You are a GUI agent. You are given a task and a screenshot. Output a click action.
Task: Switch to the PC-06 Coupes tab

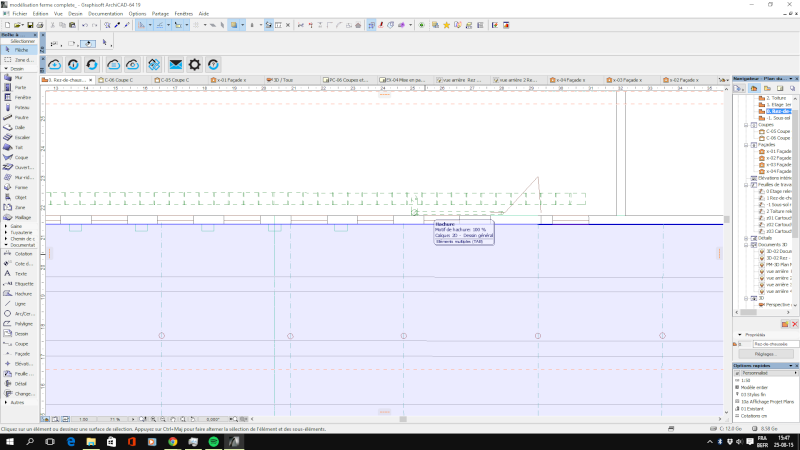click(x=348, y=80)
